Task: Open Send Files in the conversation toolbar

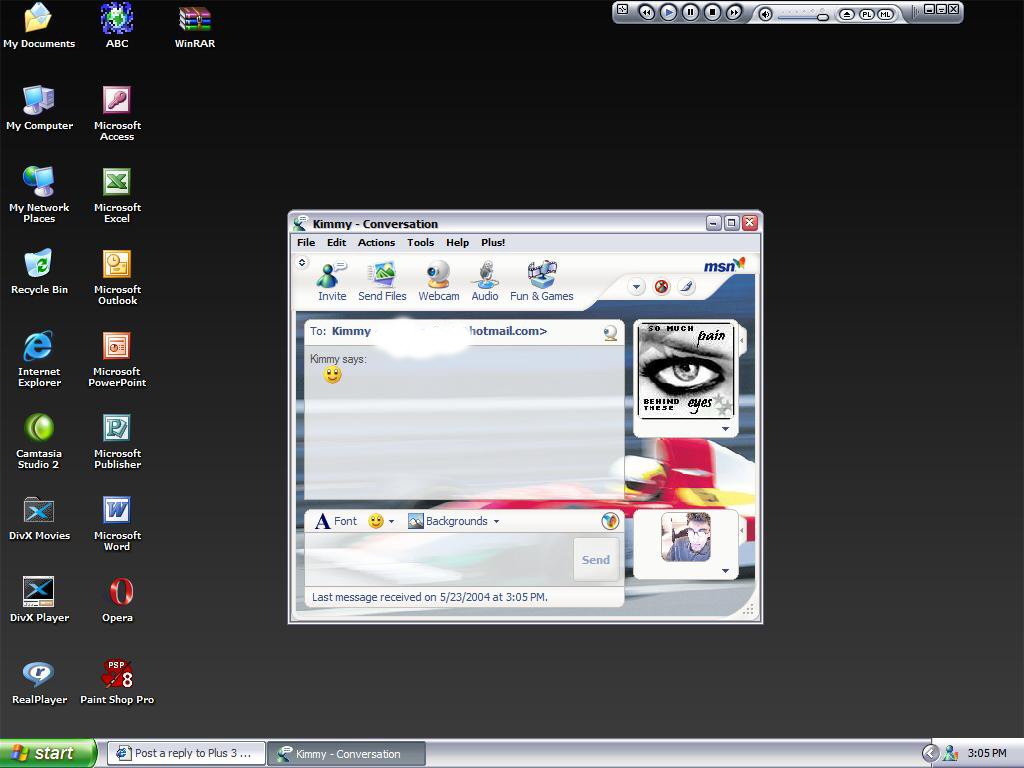Action: point(382,281)
